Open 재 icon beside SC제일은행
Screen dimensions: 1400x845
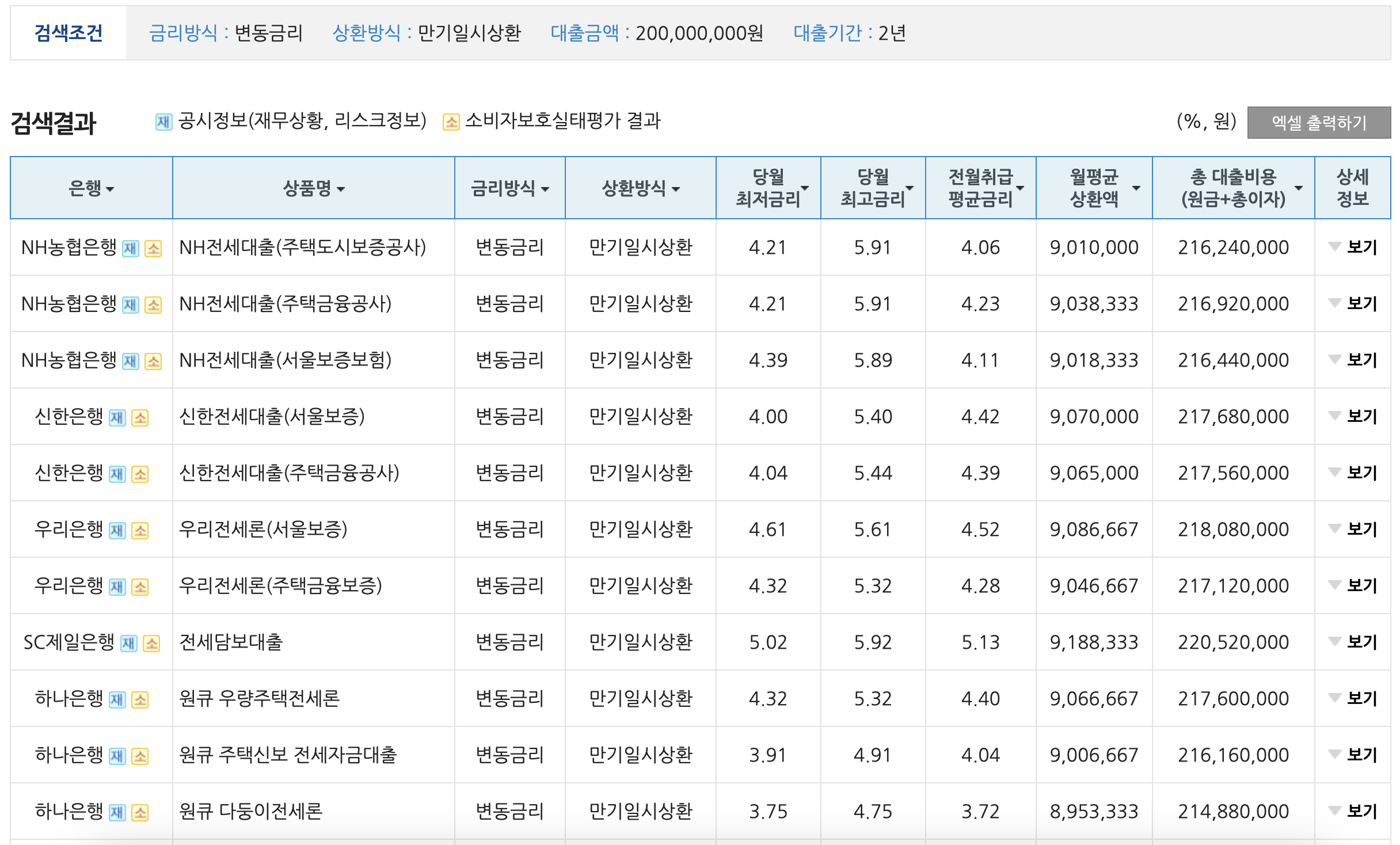[x=129, y=644]
